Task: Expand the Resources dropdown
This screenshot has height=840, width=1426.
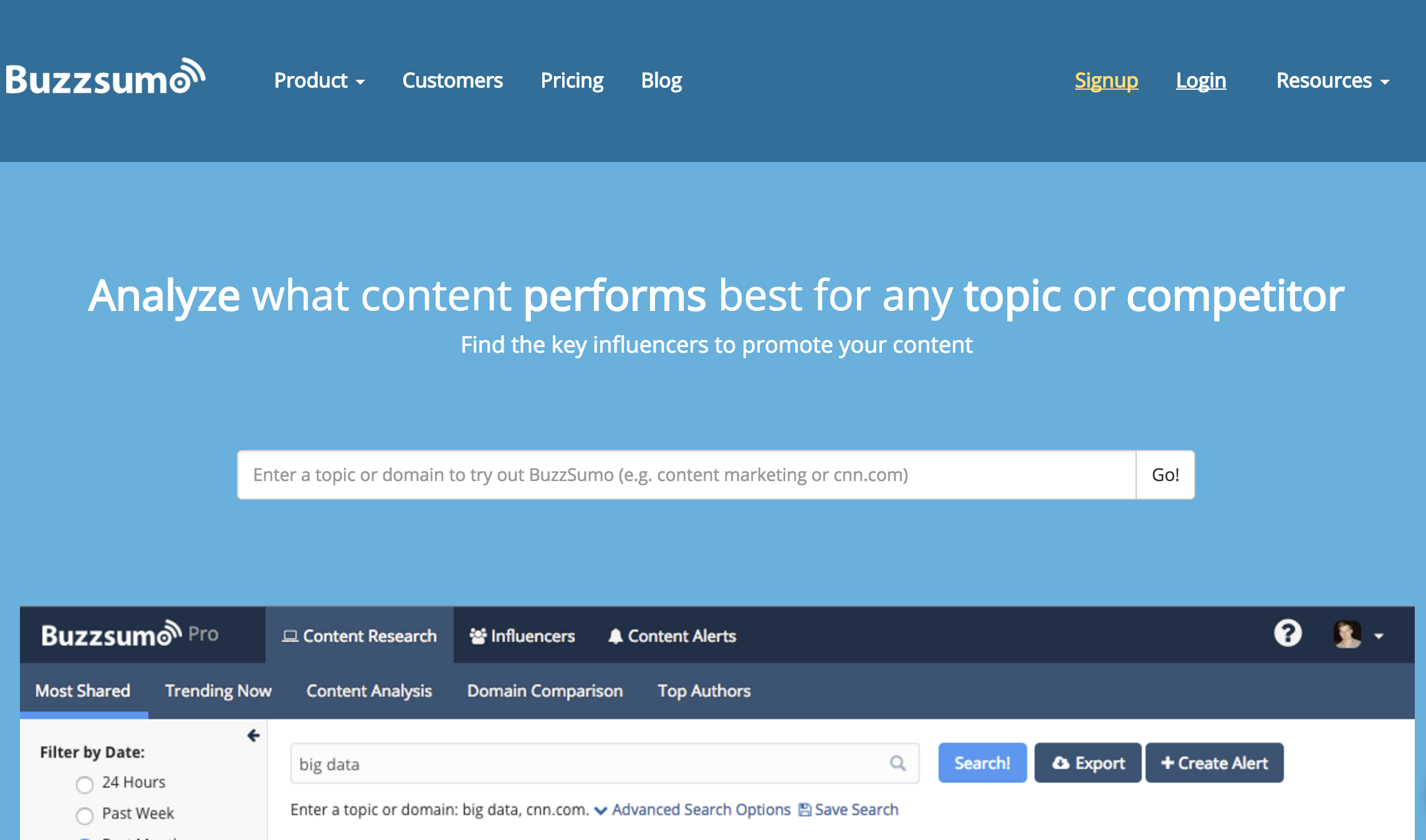Action: [1333, 80]
